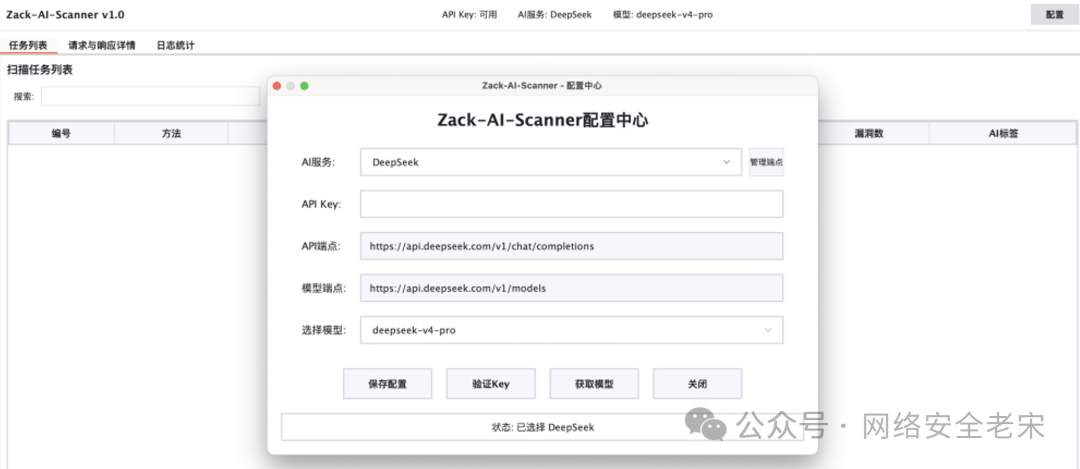
Task: Click the API端点 URL field
Action: point(572,246)
